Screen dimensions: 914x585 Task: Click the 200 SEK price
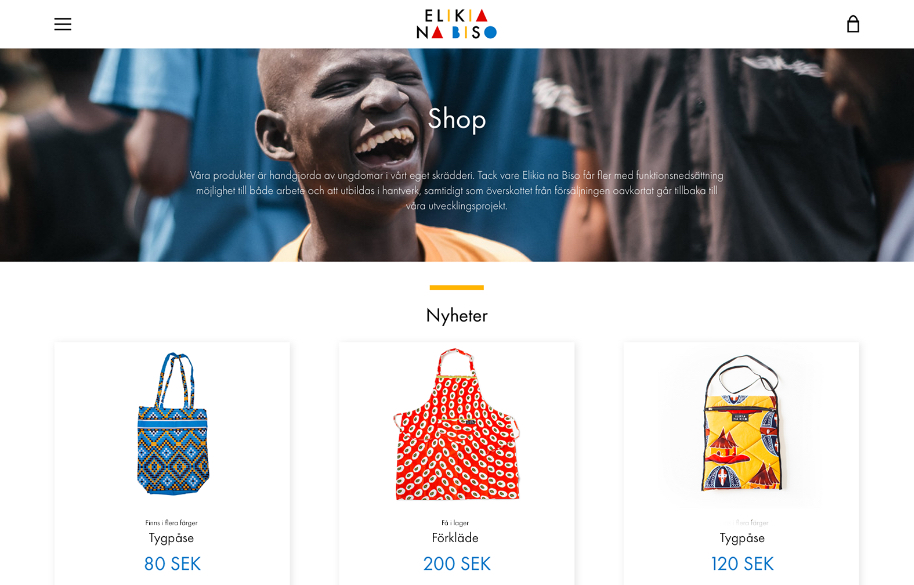coord(456,563)
